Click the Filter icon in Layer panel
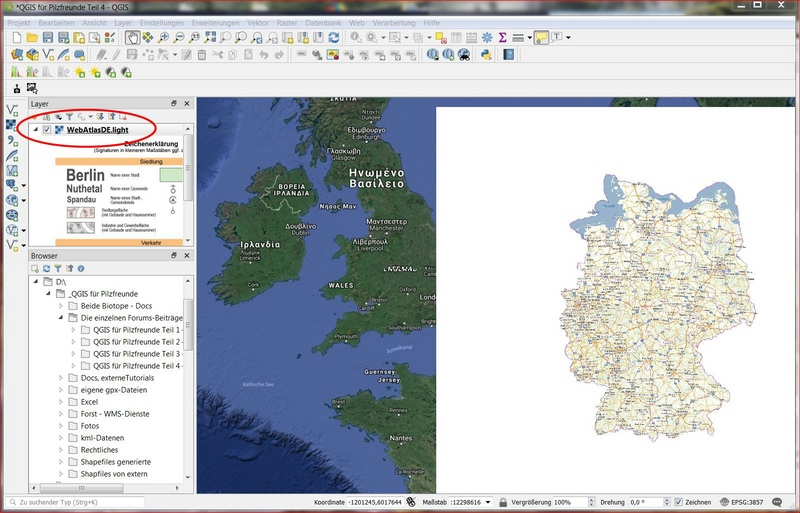The height and width of the screenshot is (513, 800). [x=69, y=116]
